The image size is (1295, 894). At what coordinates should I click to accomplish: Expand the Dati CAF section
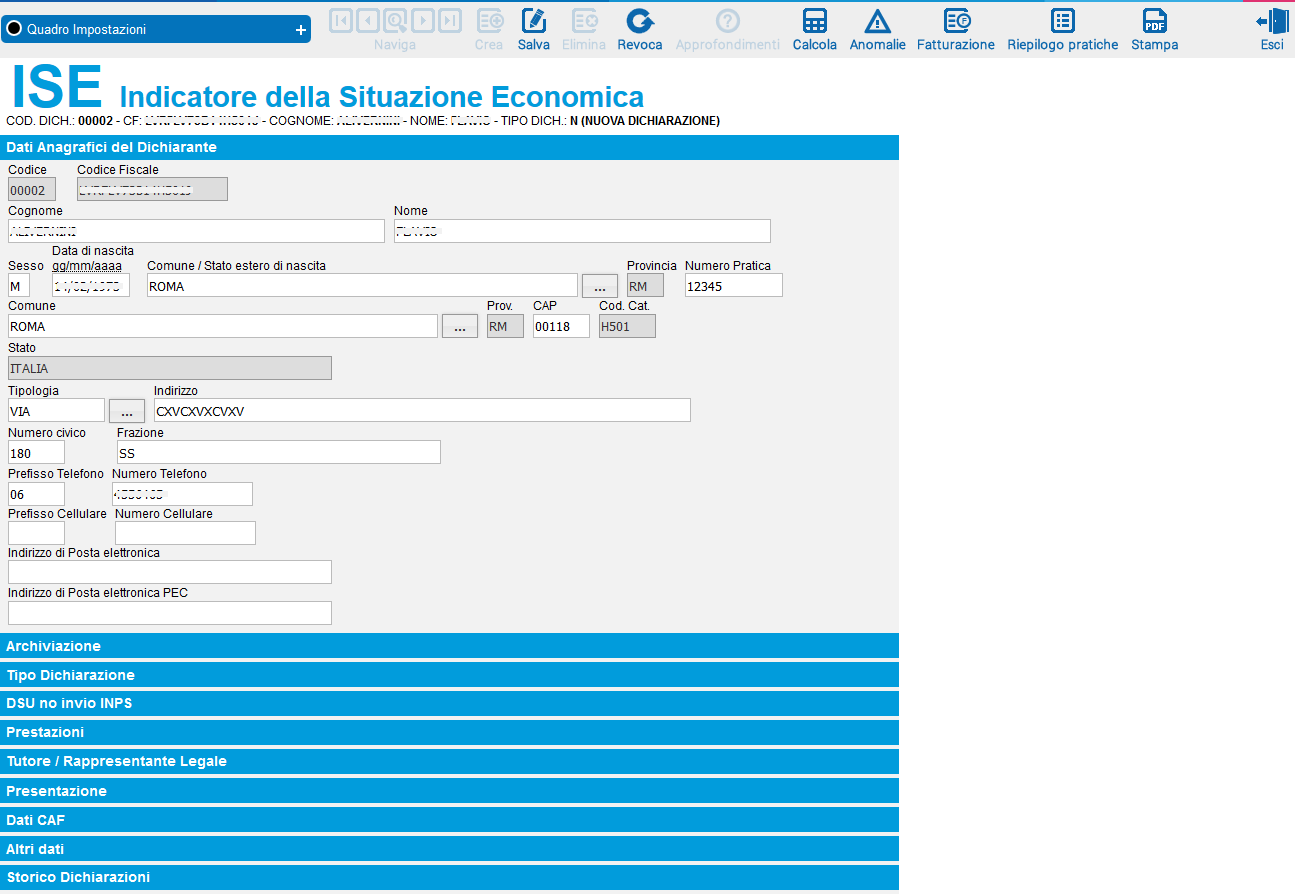[x=449, y=820]
